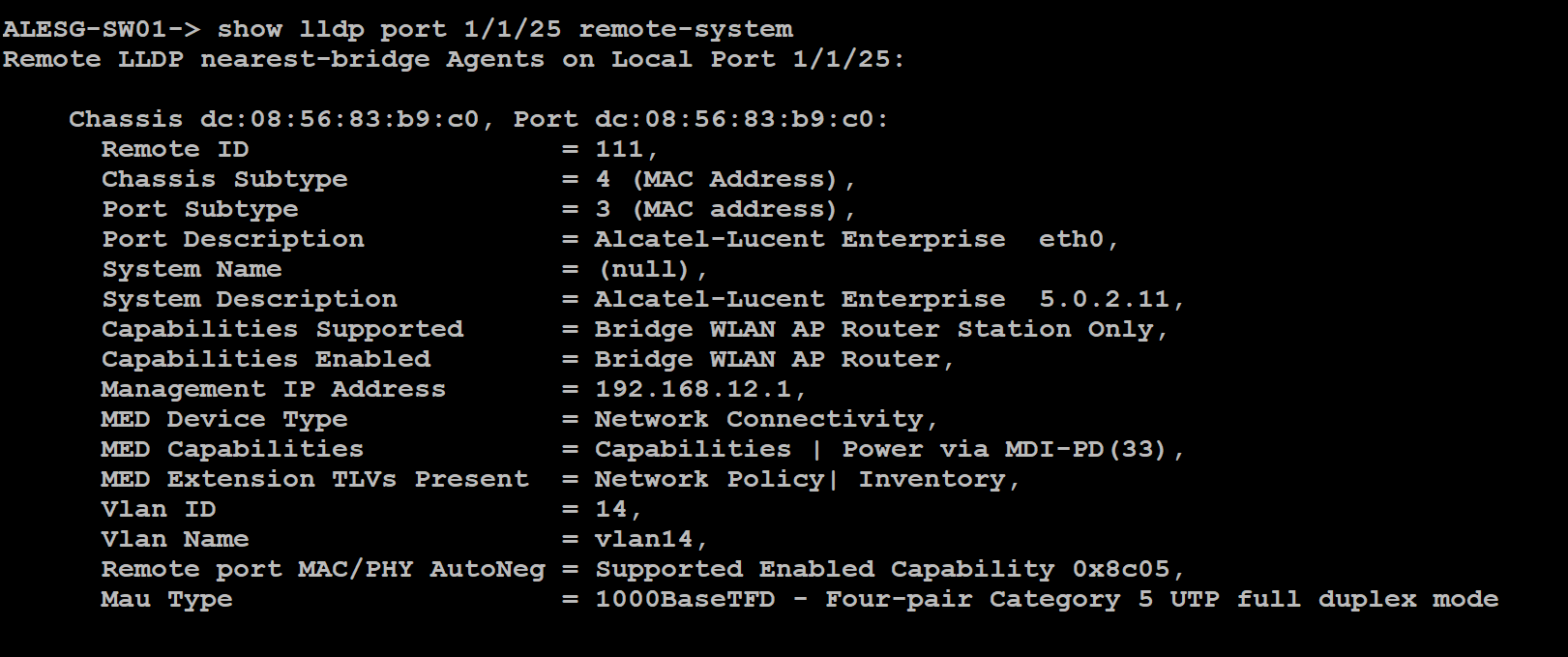Screen dimensions: 1568x657
Task: Click the ALESG-SW01 command prompt
Action: pos(101,29)
